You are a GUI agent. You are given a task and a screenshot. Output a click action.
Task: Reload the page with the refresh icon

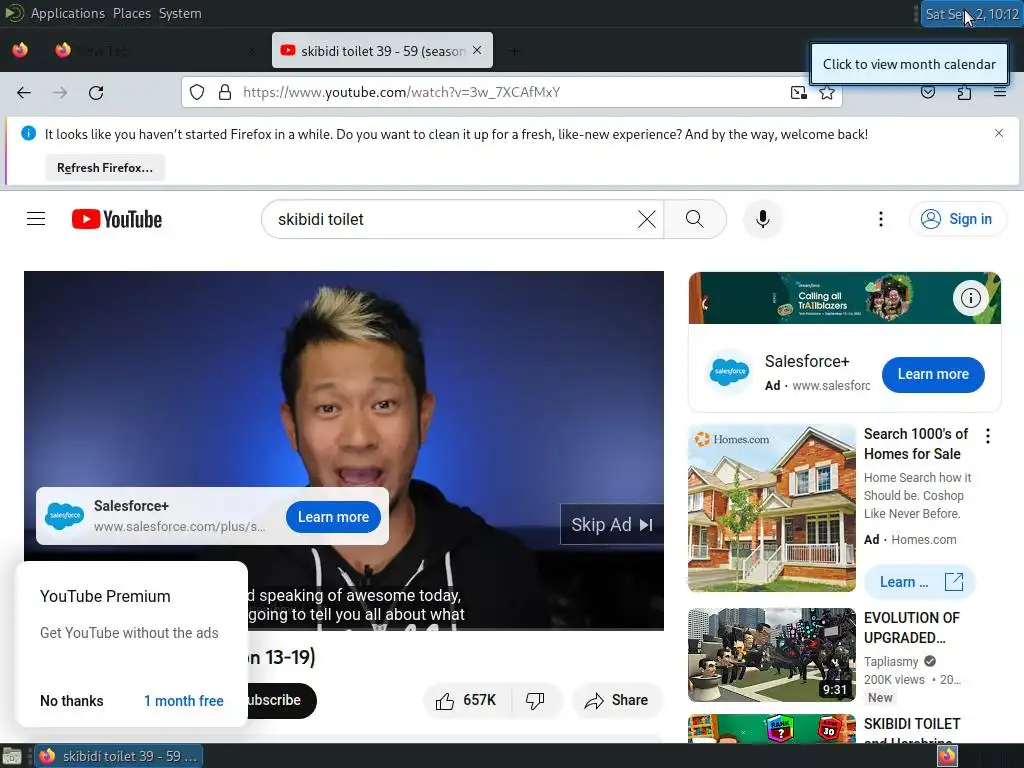coord(96,93)
